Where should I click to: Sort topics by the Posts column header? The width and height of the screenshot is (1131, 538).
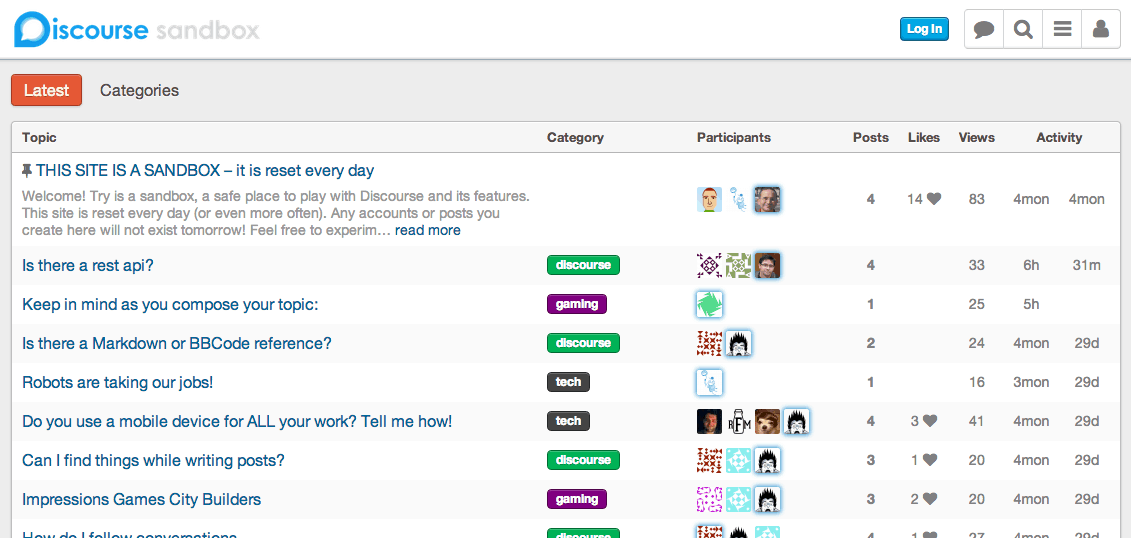tap(870, 137)
